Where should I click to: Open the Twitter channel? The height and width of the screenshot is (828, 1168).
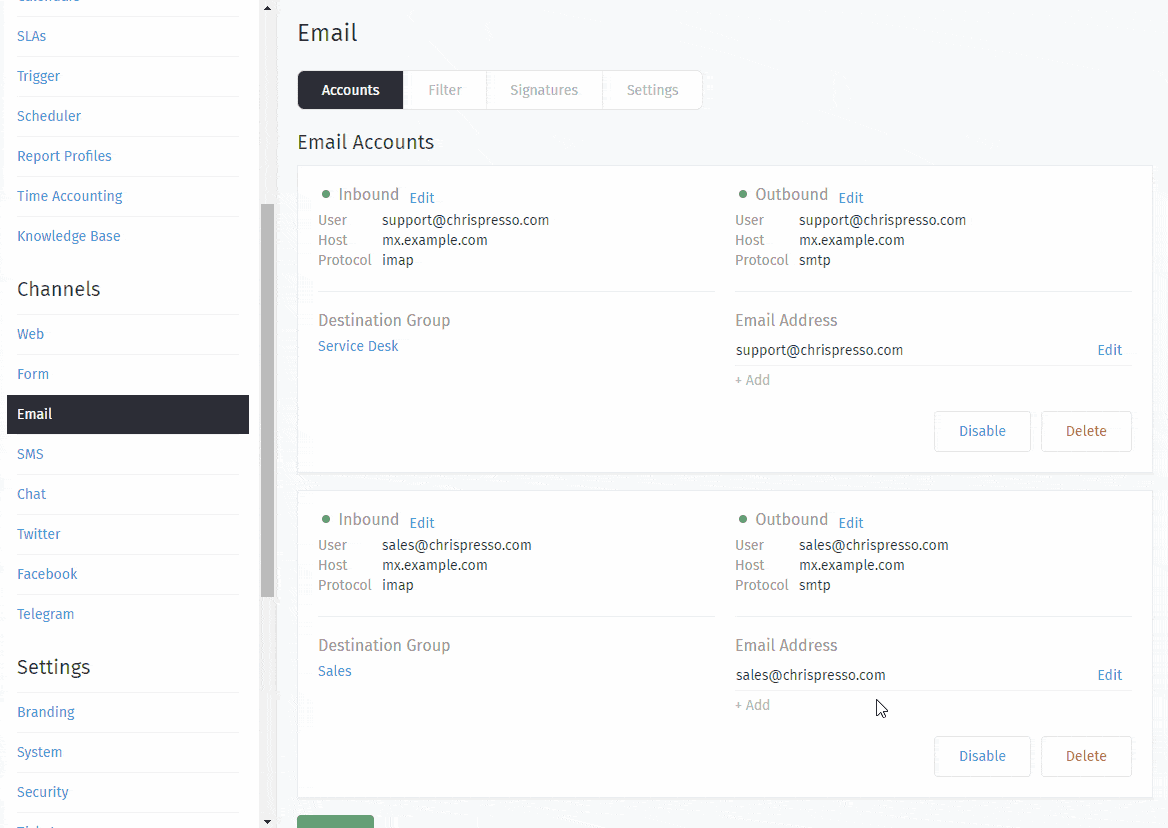tap(39, 534)
